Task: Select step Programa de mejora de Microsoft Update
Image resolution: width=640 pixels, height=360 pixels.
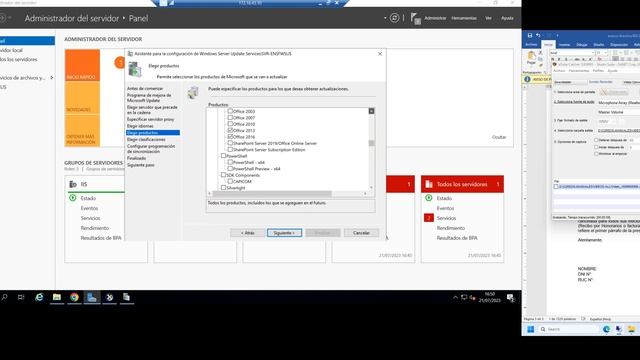Action: point(149,98)
